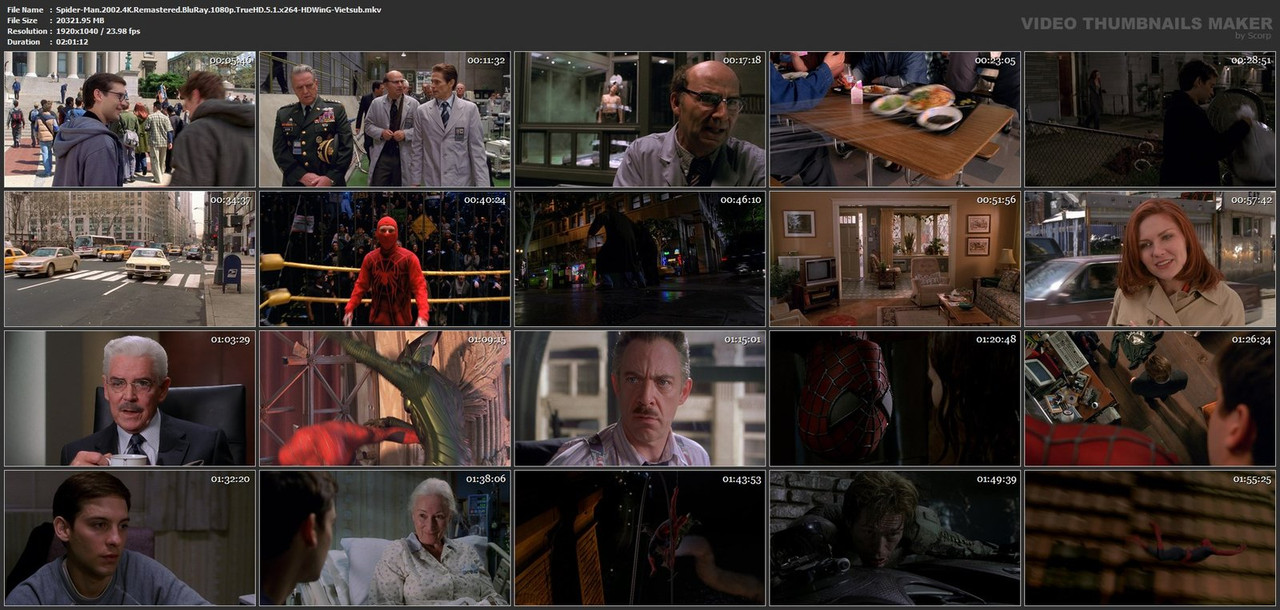Select the 01:38:06 hospital bed thumbnail
Screen dimensions: 1280x610
tap(385, 538)
